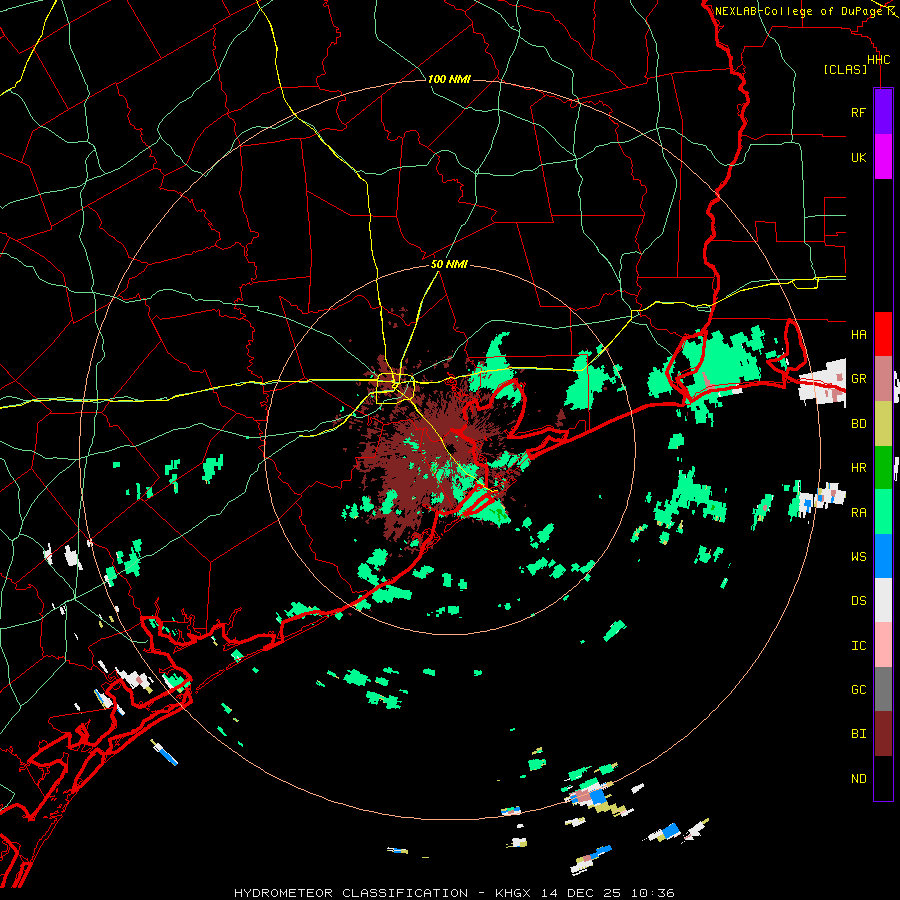The image size is (900, 900).
Task: Click the ND legend label
Action: point(858,779)
